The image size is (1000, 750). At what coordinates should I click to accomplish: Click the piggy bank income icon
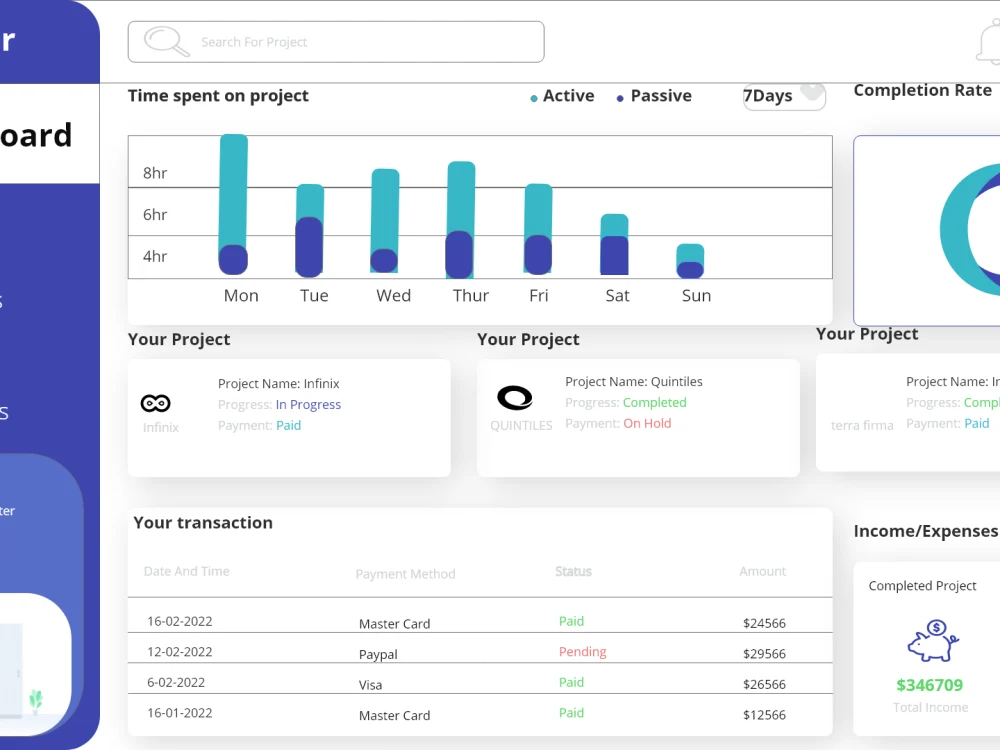(x=933, y=640)
